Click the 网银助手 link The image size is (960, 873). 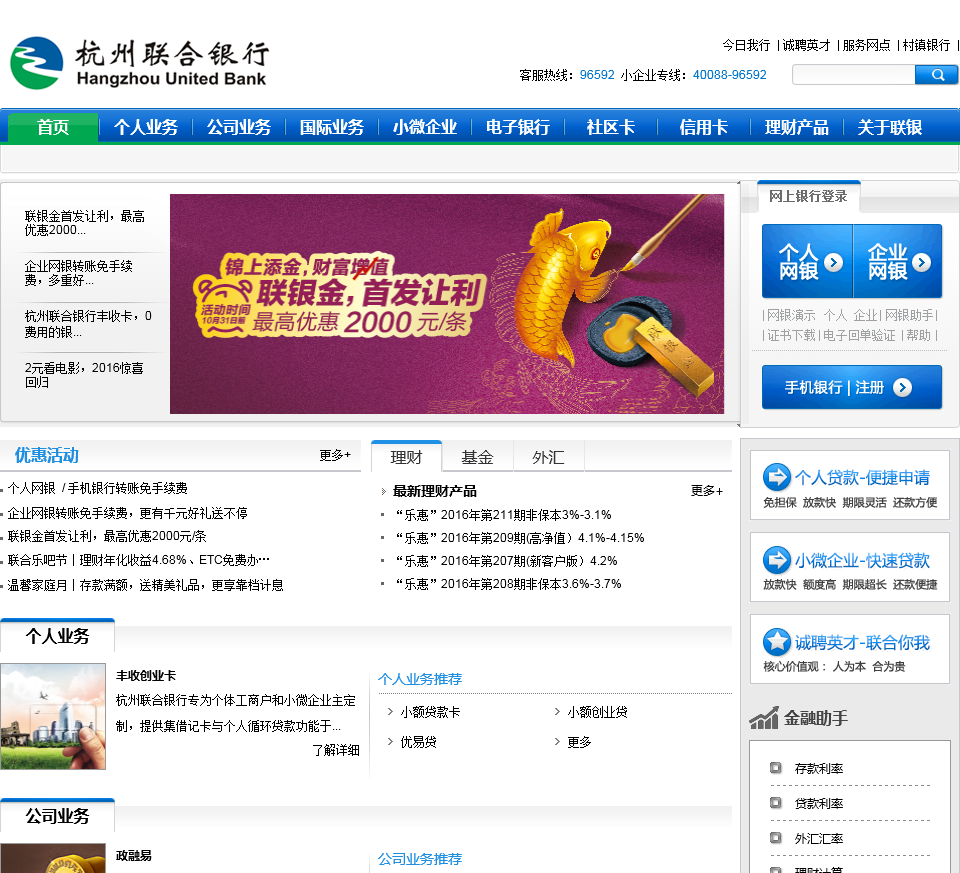[x=909, y=315]
